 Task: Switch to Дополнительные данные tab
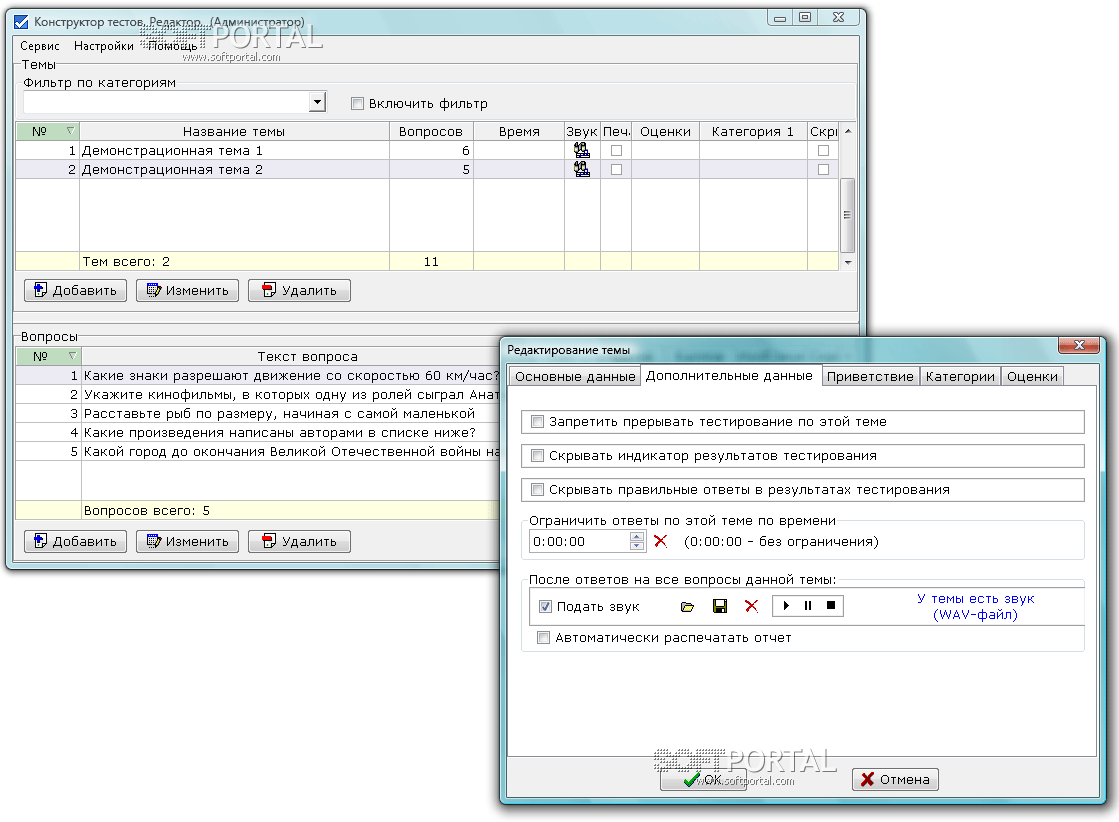click(x=729, y=375)
